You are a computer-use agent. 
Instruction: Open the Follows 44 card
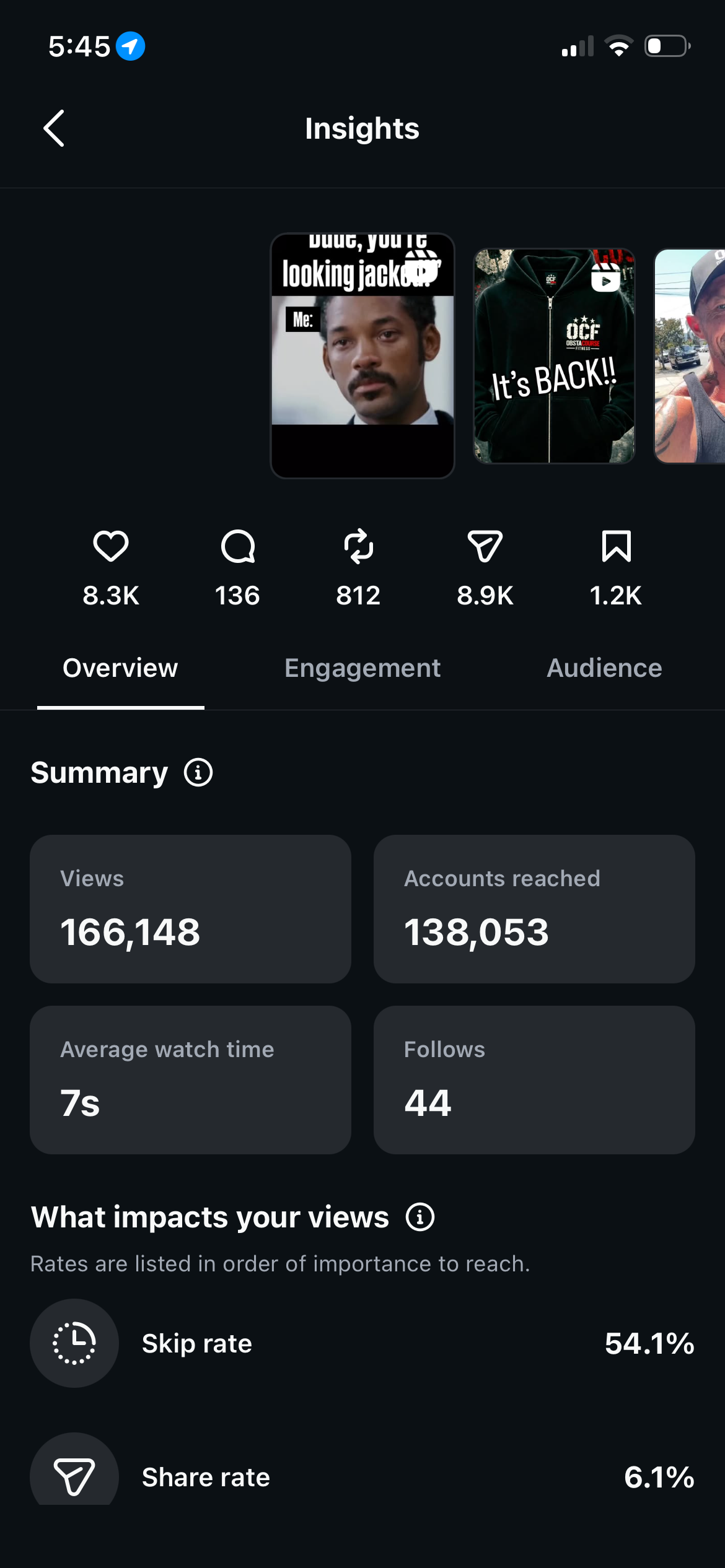click(534, 1079)
